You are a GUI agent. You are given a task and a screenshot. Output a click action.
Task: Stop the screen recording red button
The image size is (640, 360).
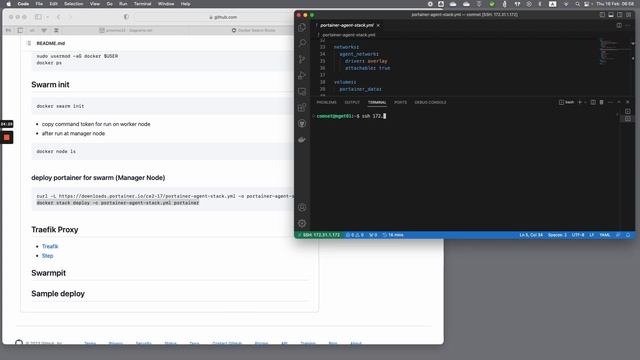click(x=7, y=138)
